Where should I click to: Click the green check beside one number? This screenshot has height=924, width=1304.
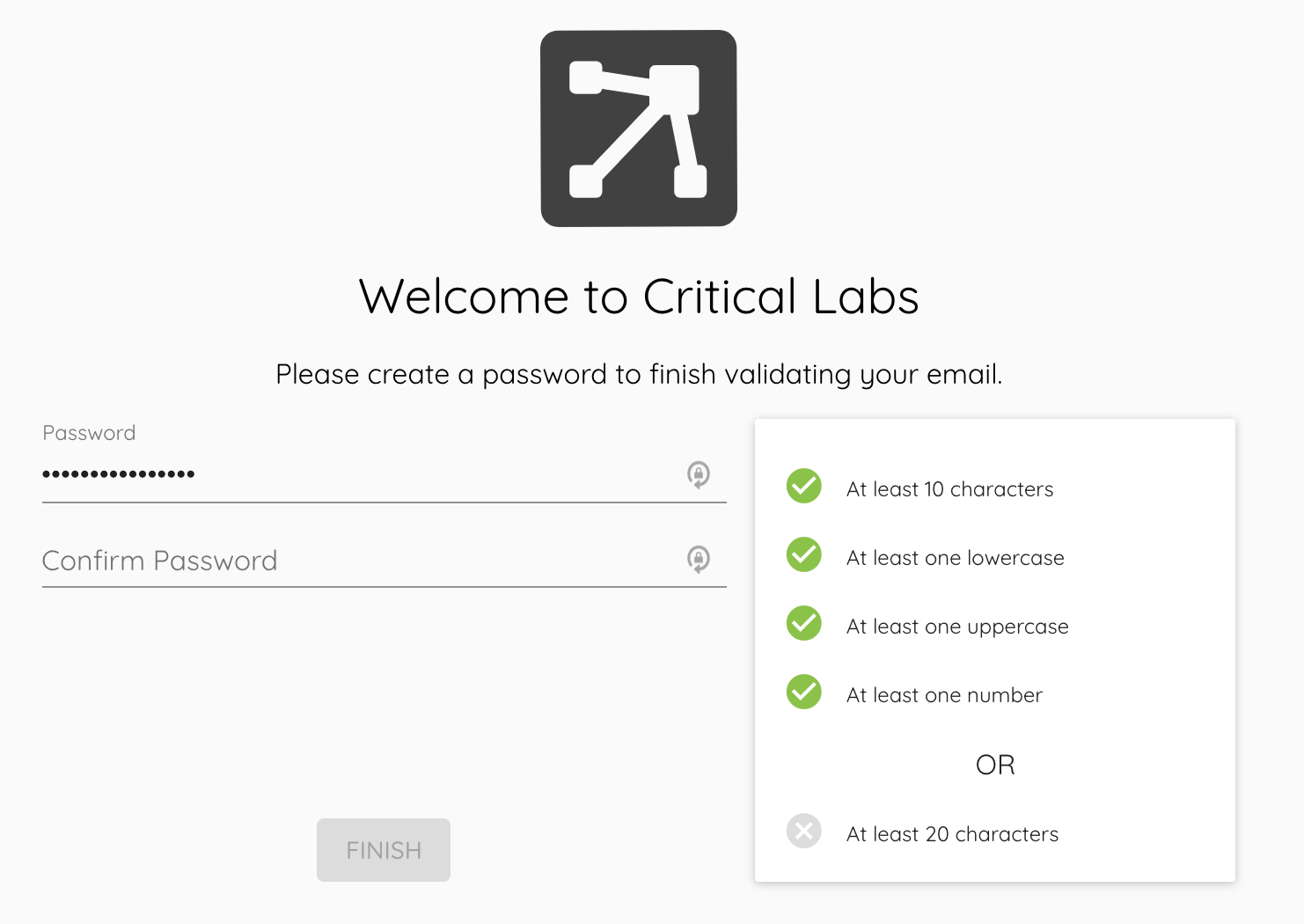(x=804, y=692)
